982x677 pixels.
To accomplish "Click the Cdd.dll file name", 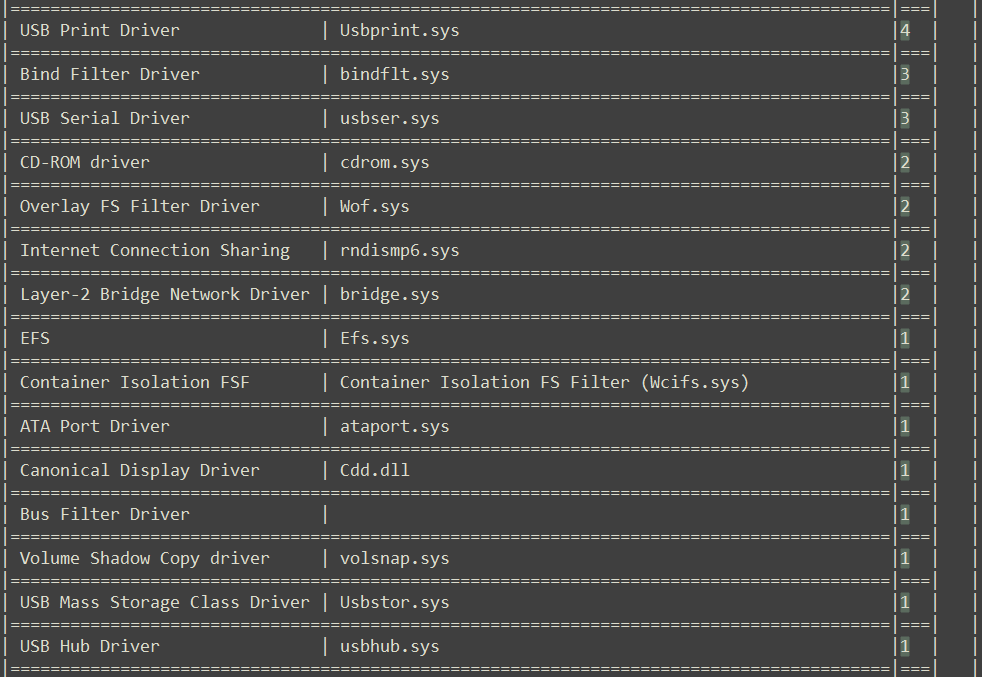I will pos(374,470).
